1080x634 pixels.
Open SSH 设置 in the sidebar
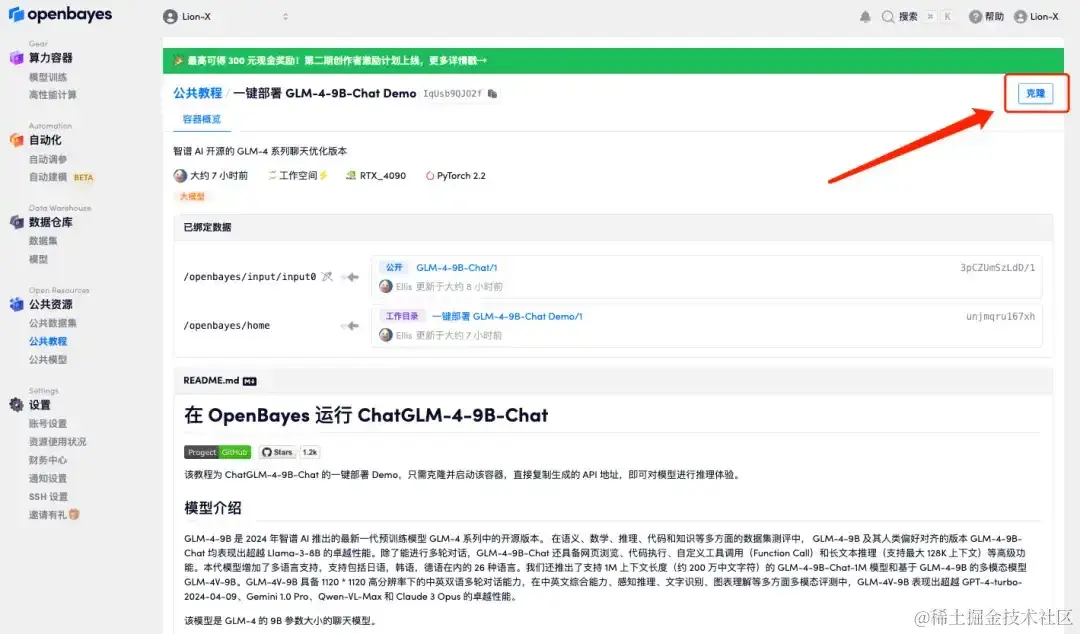[x=48, y=496]
